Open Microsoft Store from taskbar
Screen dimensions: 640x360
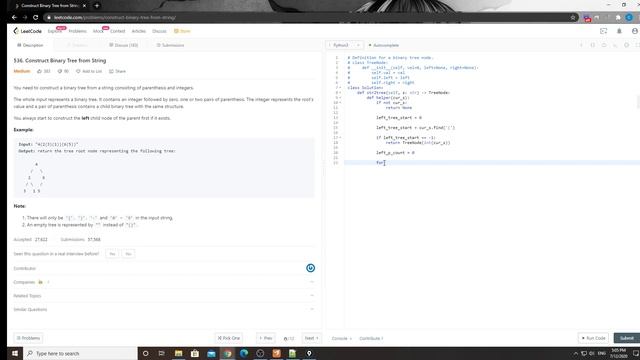coord(195,353)
